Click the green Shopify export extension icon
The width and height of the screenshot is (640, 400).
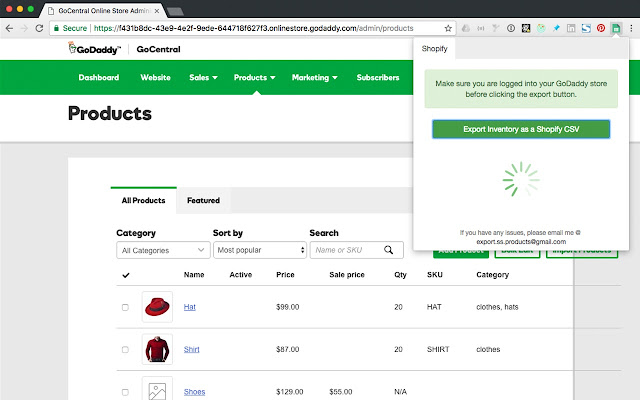(616, 28)
